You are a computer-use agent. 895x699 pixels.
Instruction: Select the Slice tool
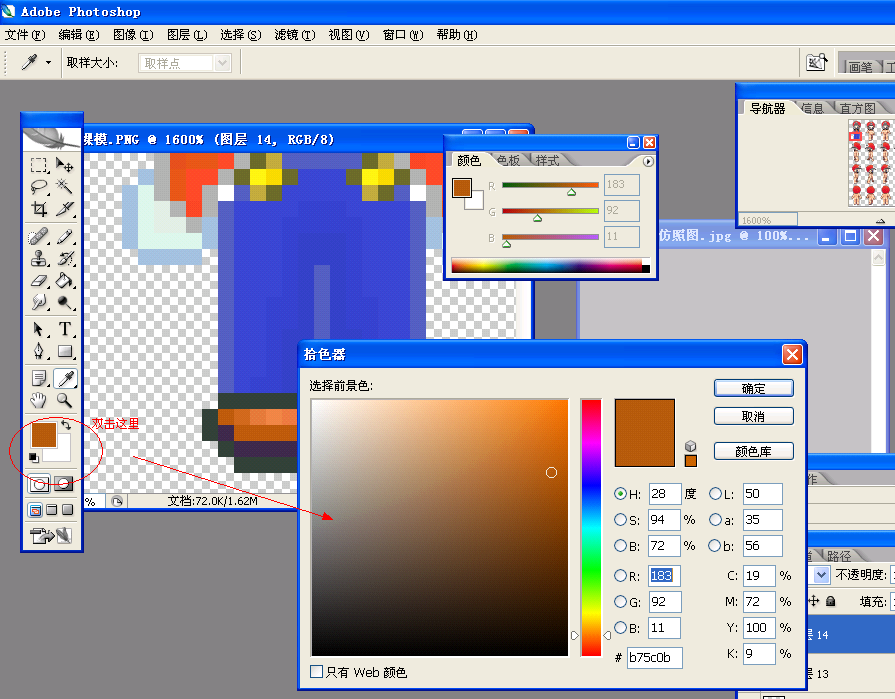[x=64, y=209]
